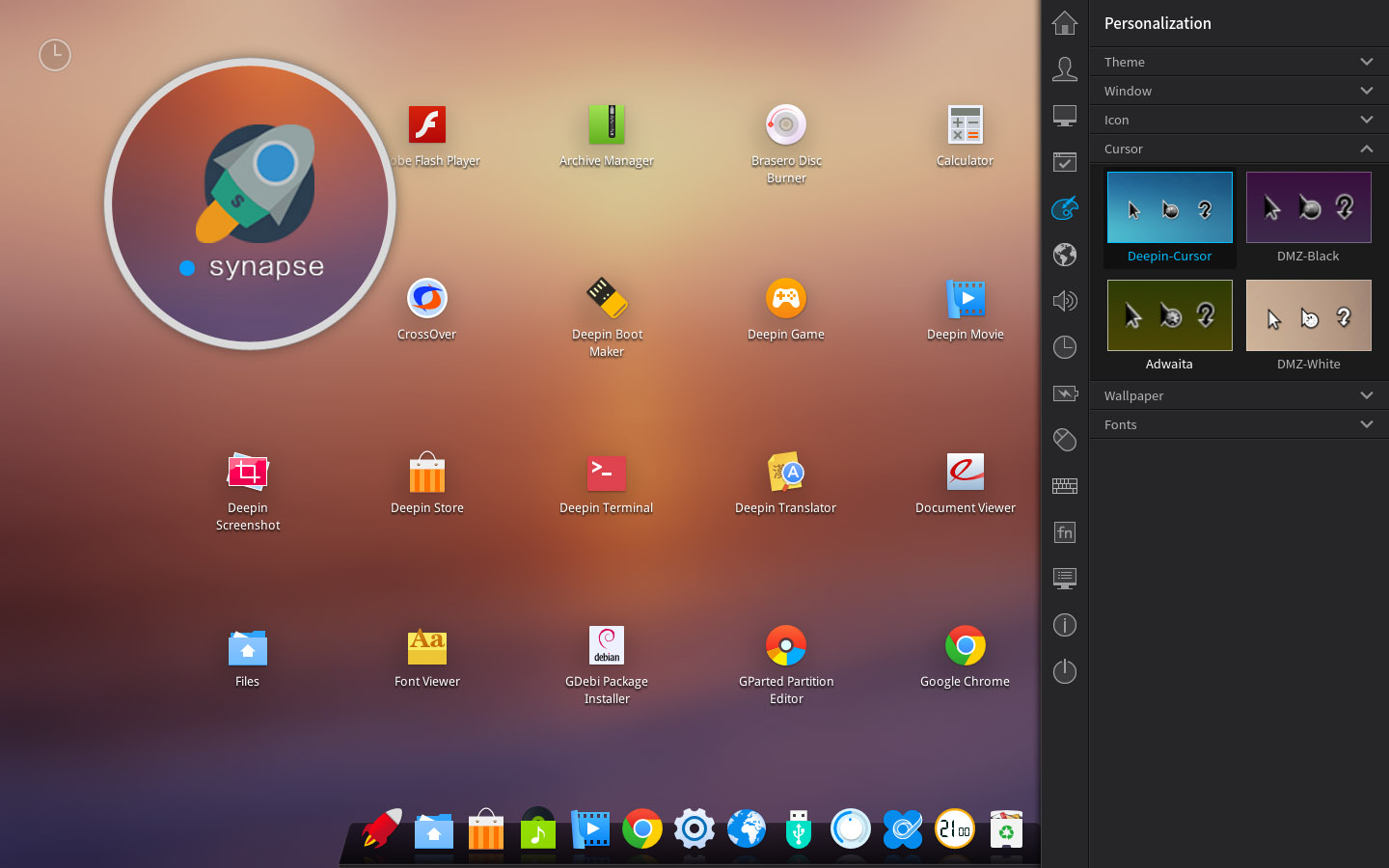
Task: Launch Deepin Game
Action: click(x=786, y=298)
